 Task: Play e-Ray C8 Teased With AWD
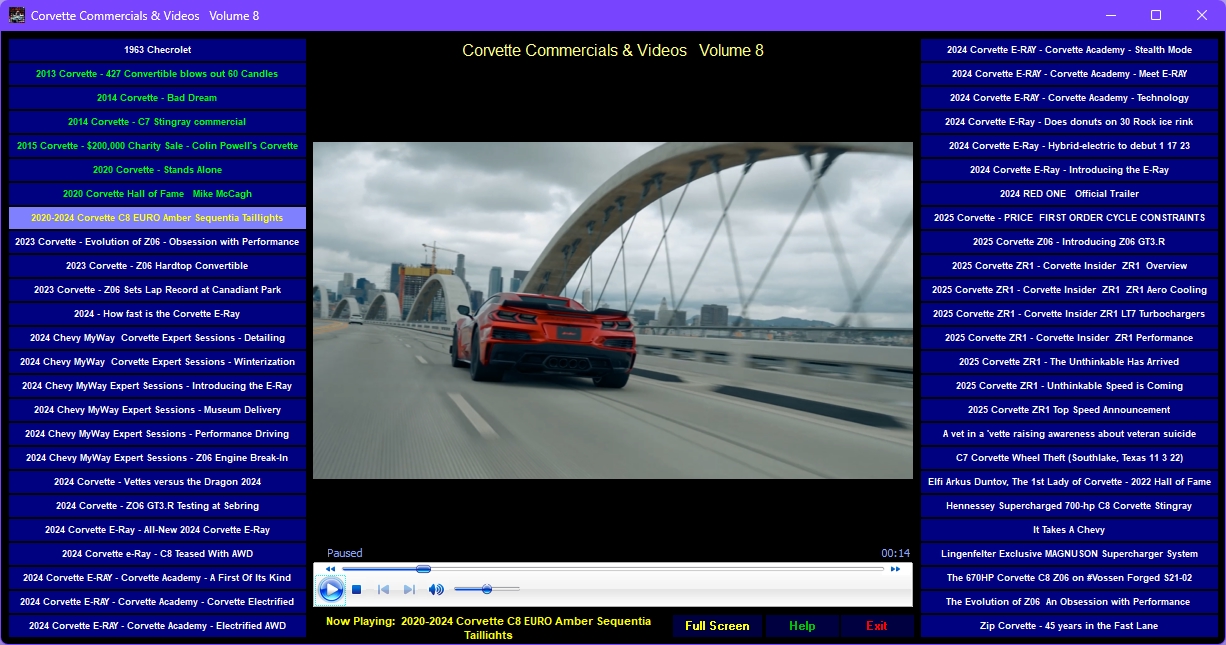157,554
